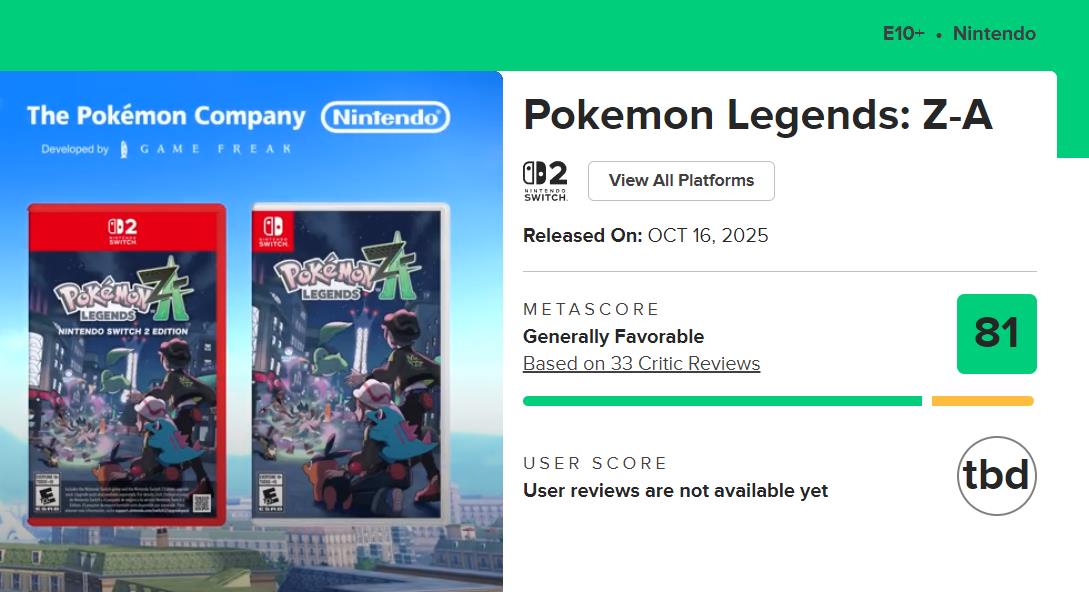This screenshot has height=592, width=1089.
Task: Click the Generally Favorable score description
Action: tap(613, 337)
